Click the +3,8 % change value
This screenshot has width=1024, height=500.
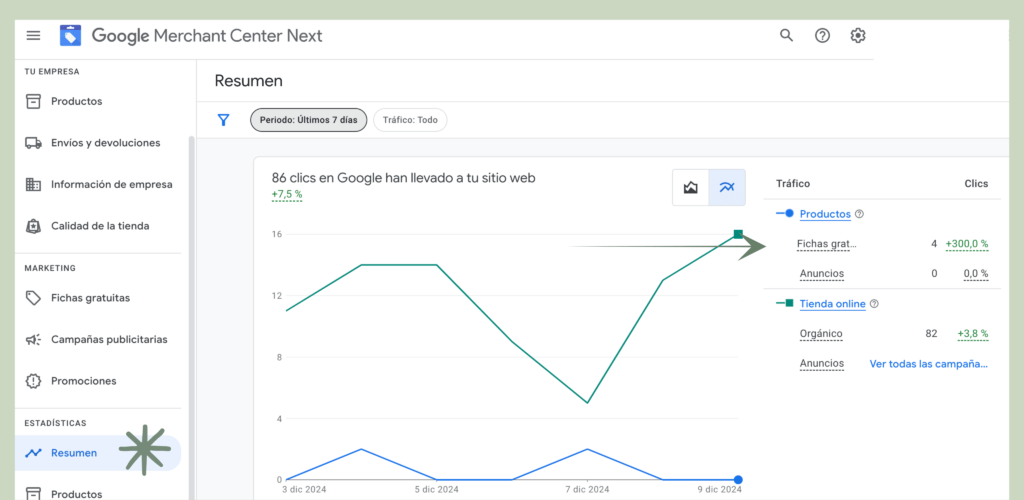(972, 334)
